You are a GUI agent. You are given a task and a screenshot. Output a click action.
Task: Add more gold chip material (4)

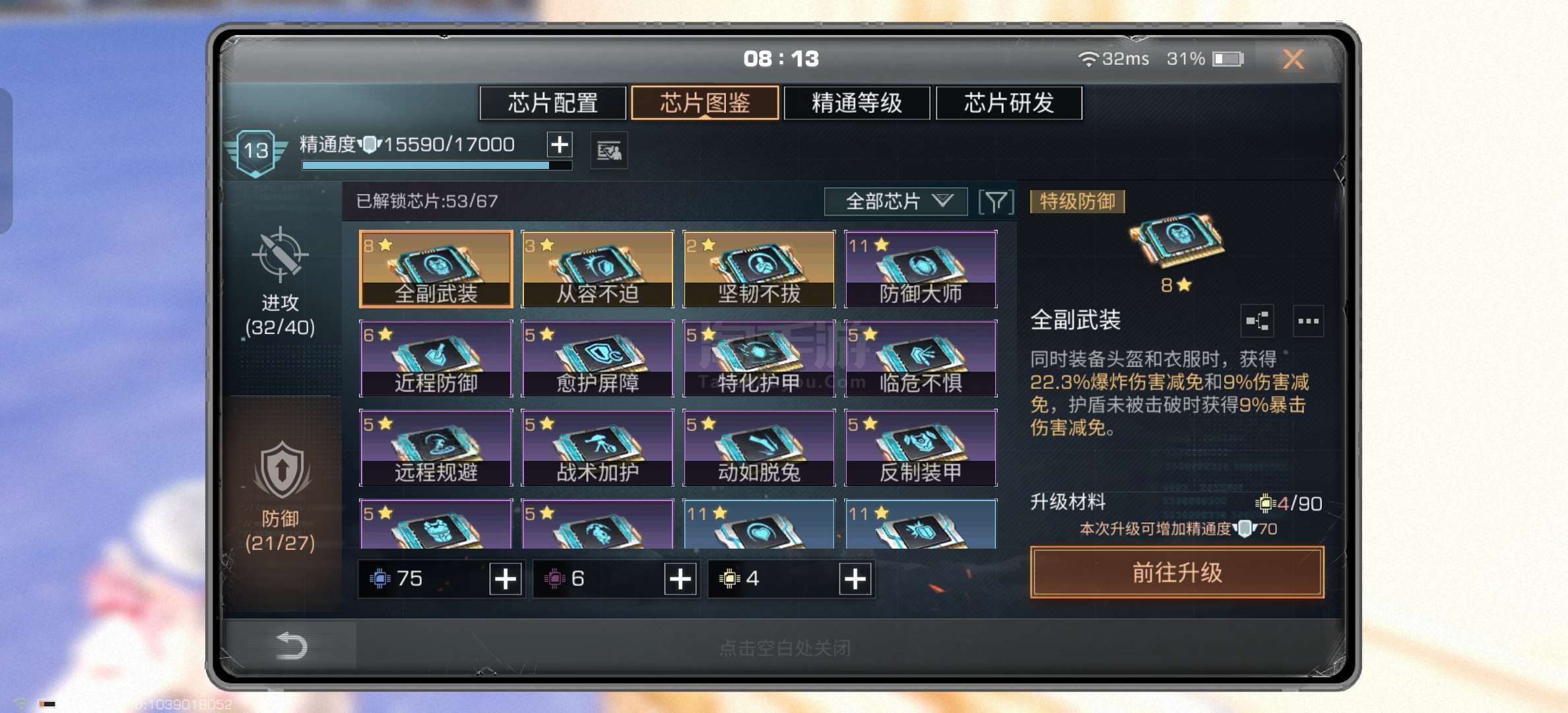(x=855, y=579)
